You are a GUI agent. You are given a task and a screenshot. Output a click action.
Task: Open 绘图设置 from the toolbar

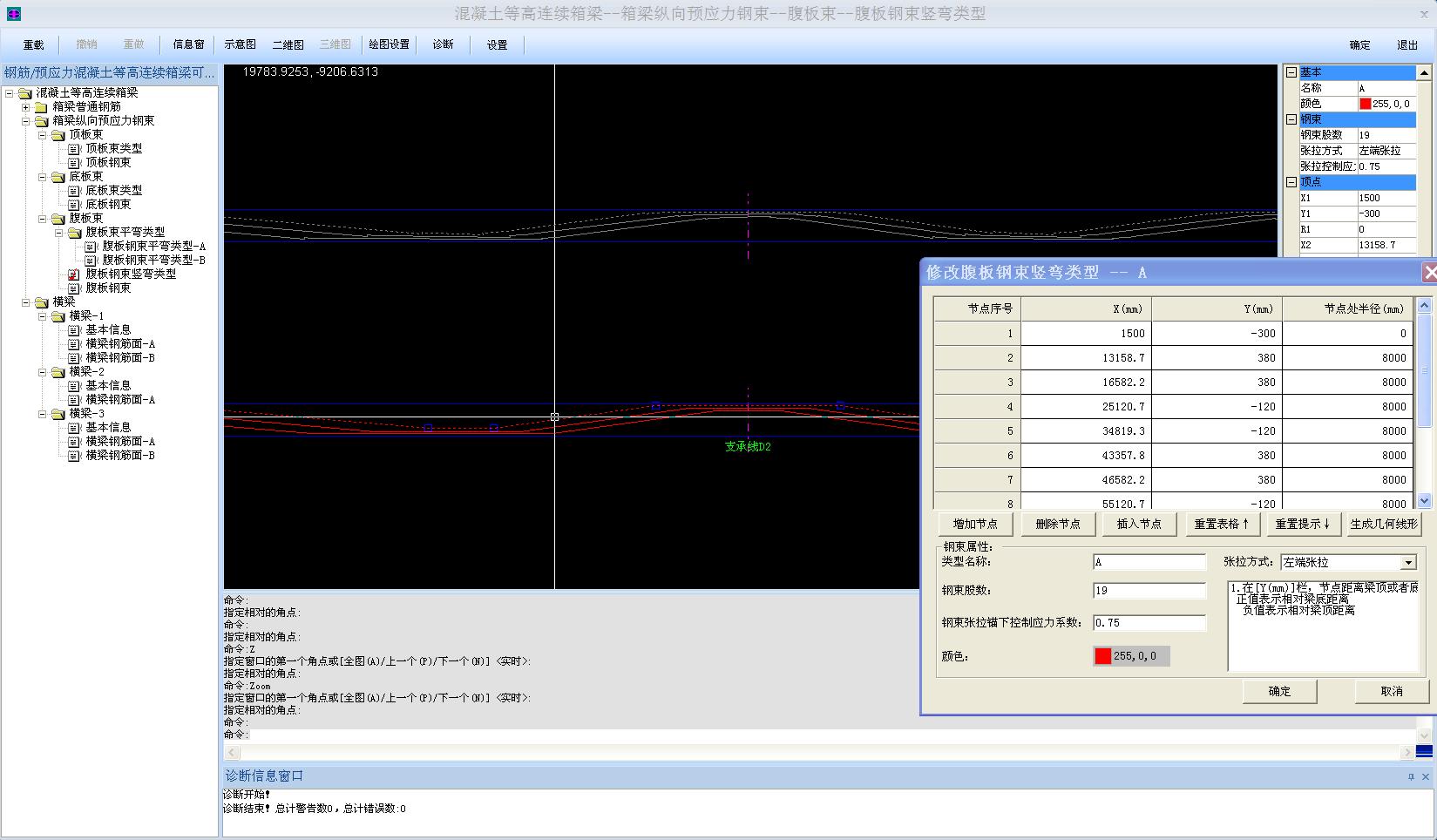(389, 44)
